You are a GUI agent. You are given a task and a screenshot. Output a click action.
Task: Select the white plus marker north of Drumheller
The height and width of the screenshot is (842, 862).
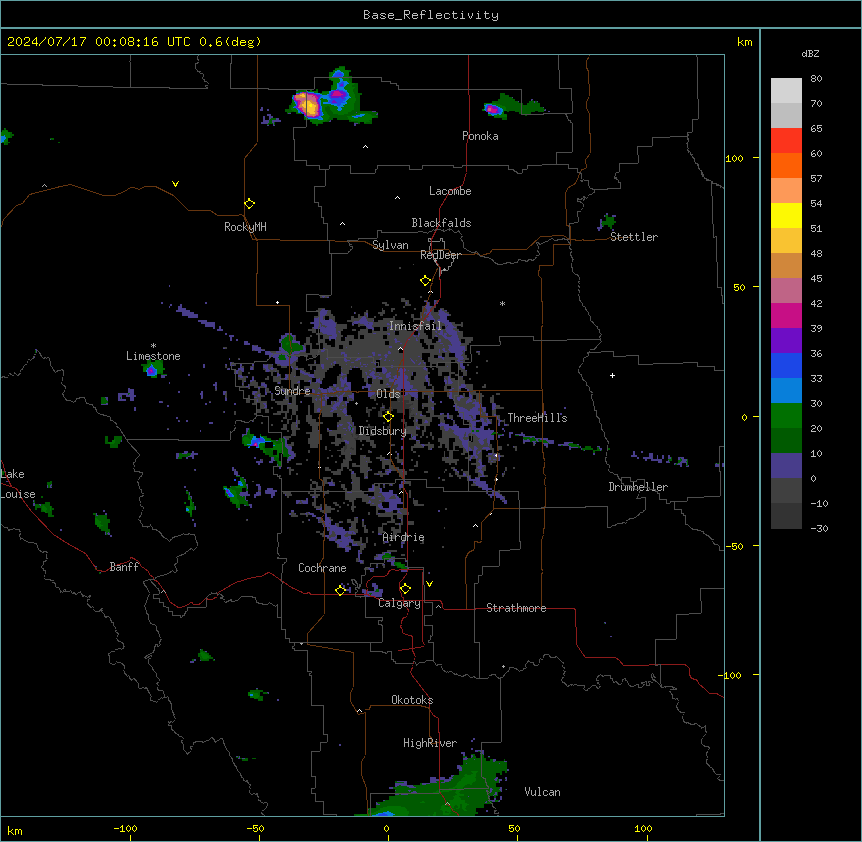click(x=612, y=375)
